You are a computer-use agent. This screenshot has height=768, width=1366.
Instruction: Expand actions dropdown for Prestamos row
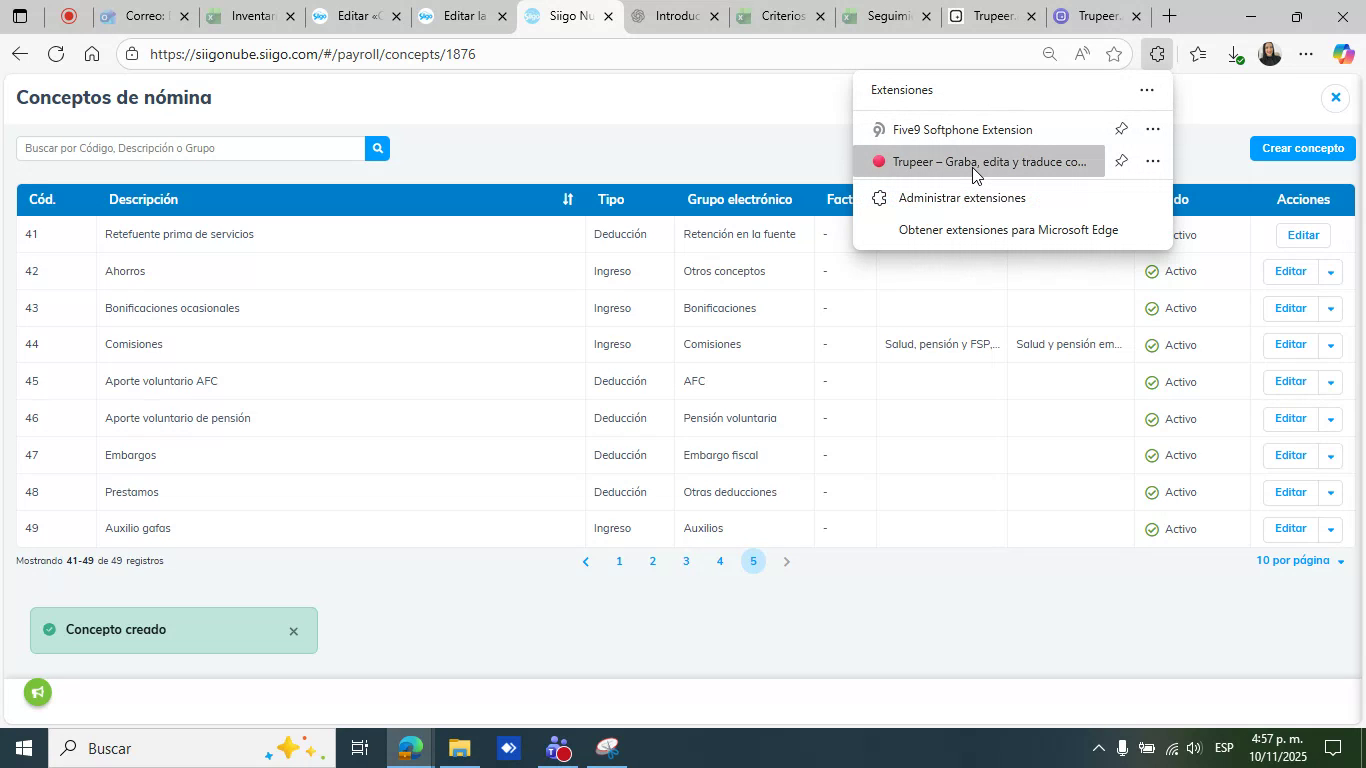(1330, 493)
